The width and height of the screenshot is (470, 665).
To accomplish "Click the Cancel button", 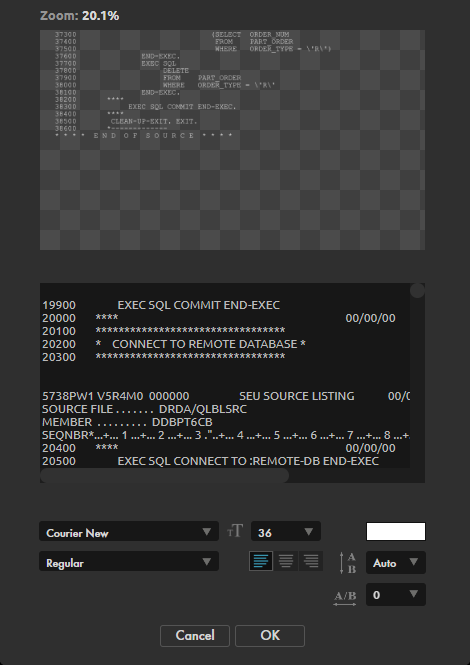I will (x=195, y=636).
